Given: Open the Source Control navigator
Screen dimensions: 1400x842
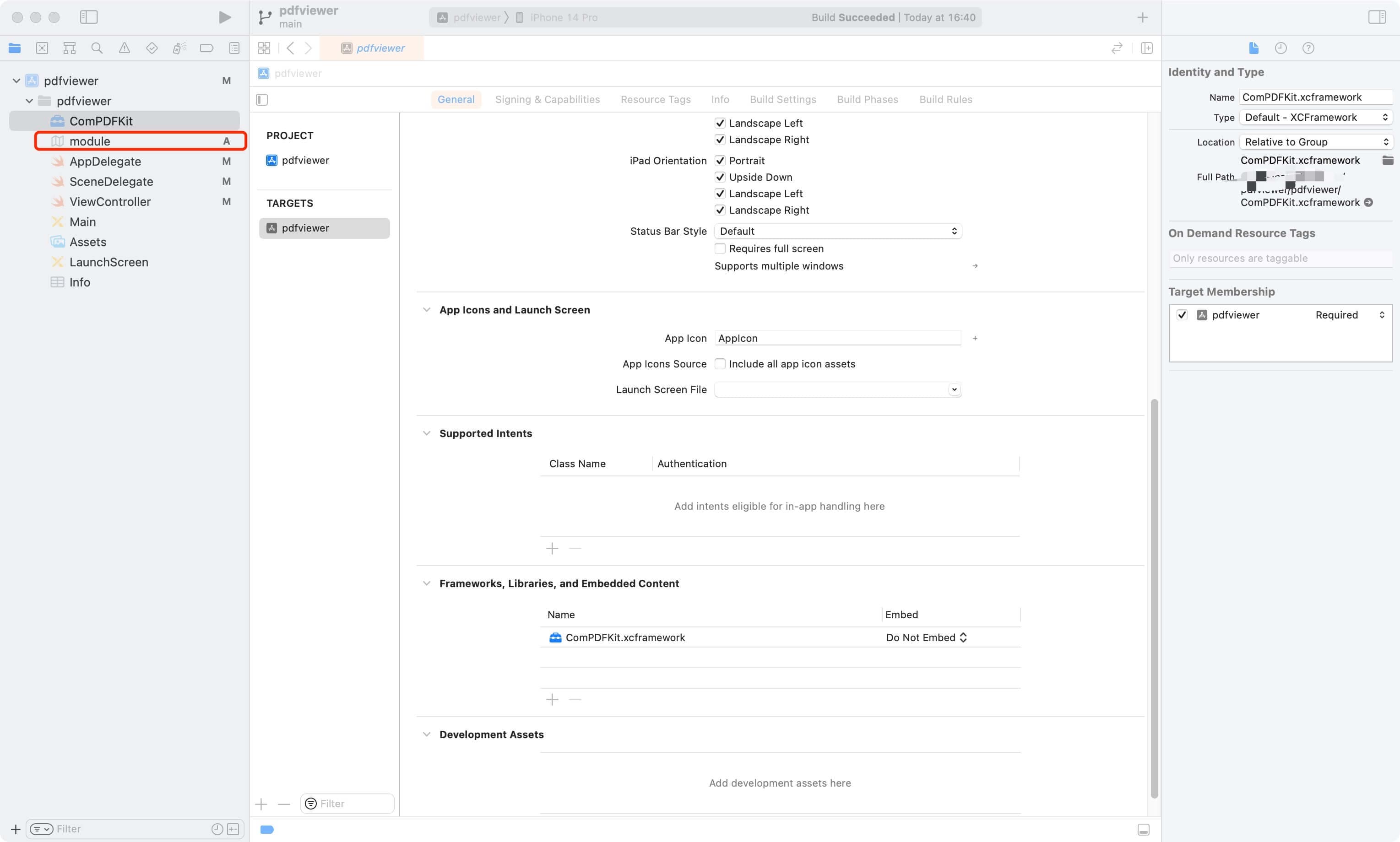Looking at the screenshot, I should 42,48.
